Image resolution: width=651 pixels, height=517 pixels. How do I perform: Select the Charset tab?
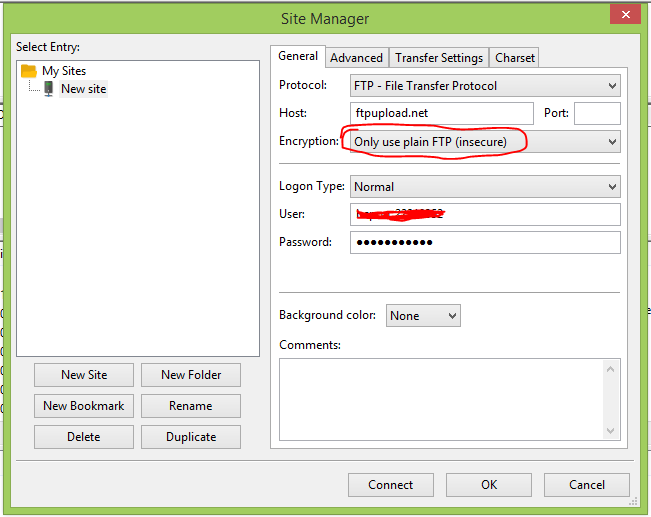click(515, 58)
